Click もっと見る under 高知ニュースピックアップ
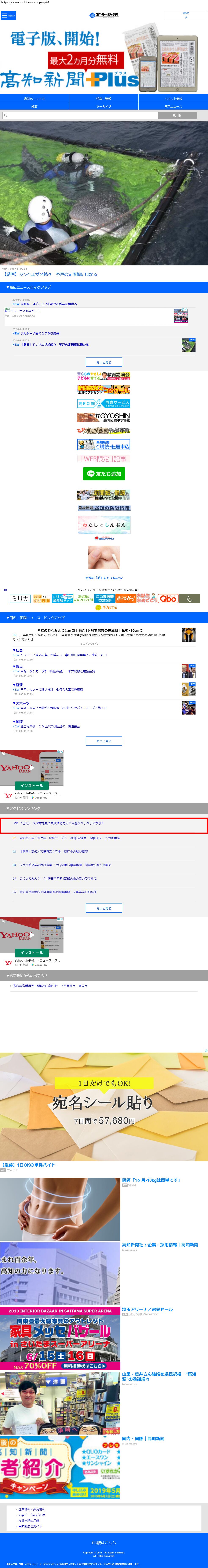 point(104,362)
